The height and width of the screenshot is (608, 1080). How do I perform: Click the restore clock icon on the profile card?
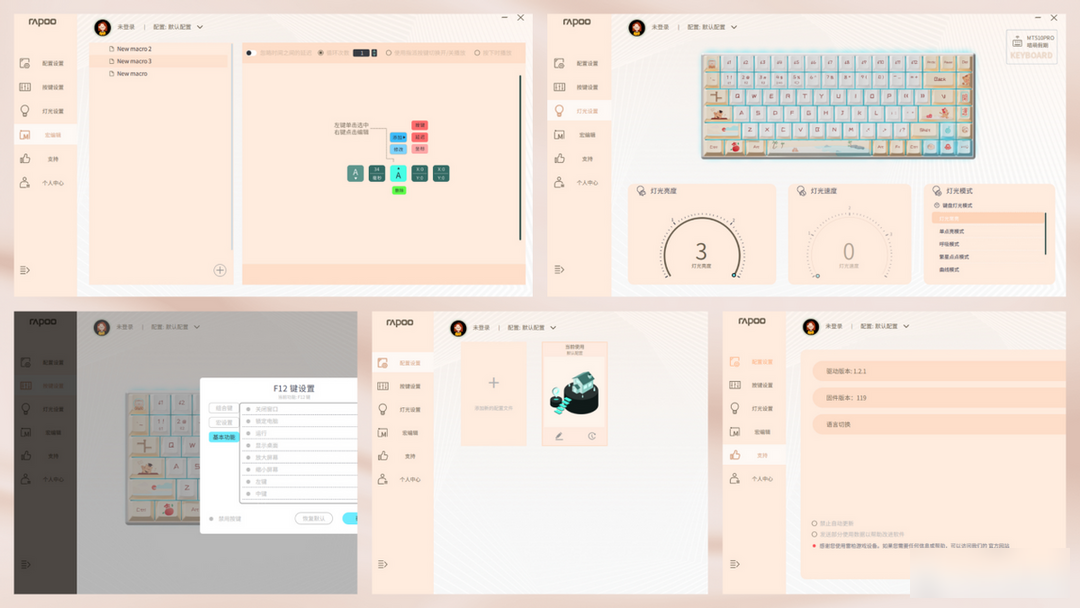pyautogui.click(x=592, y=436)
